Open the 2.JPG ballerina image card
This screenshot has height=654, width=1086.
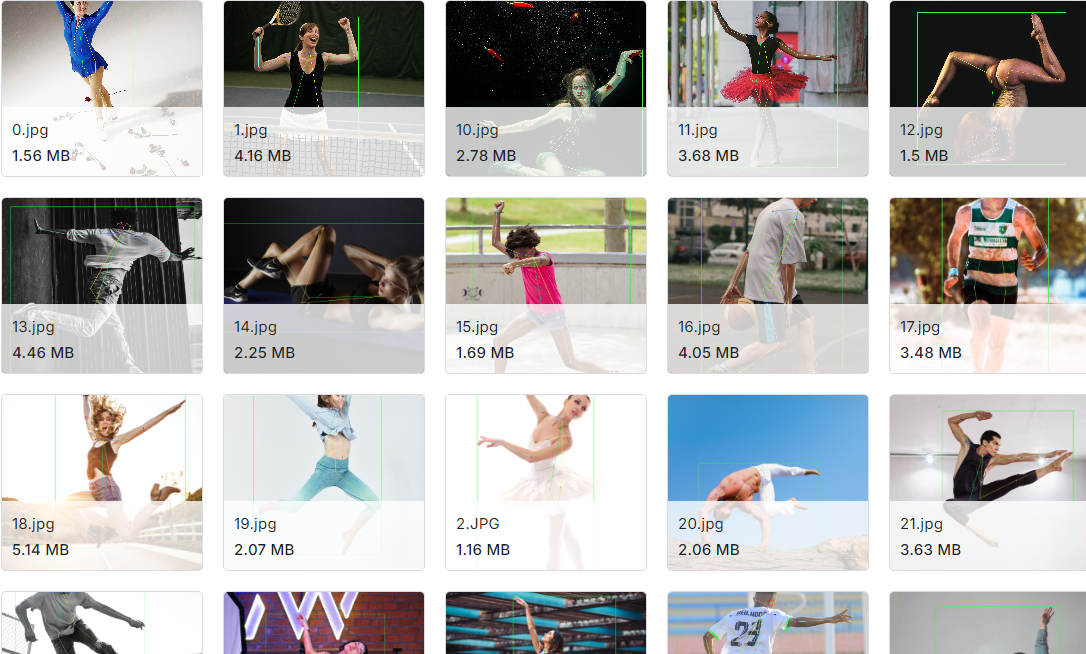(546, 482)
